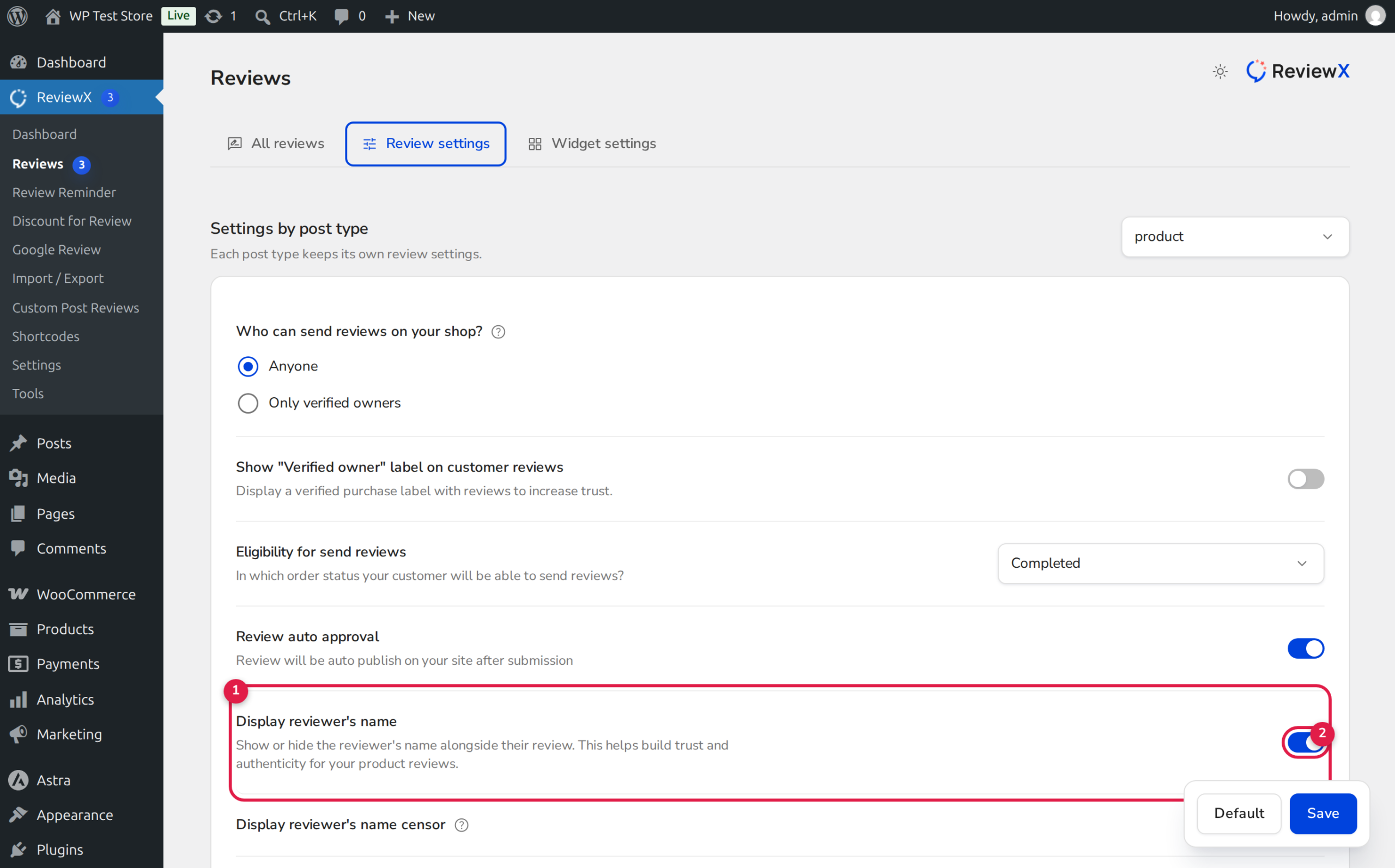Open Astra theme icon
Viewport: 1395px width, 868px height.
click(x=19, y=780)
